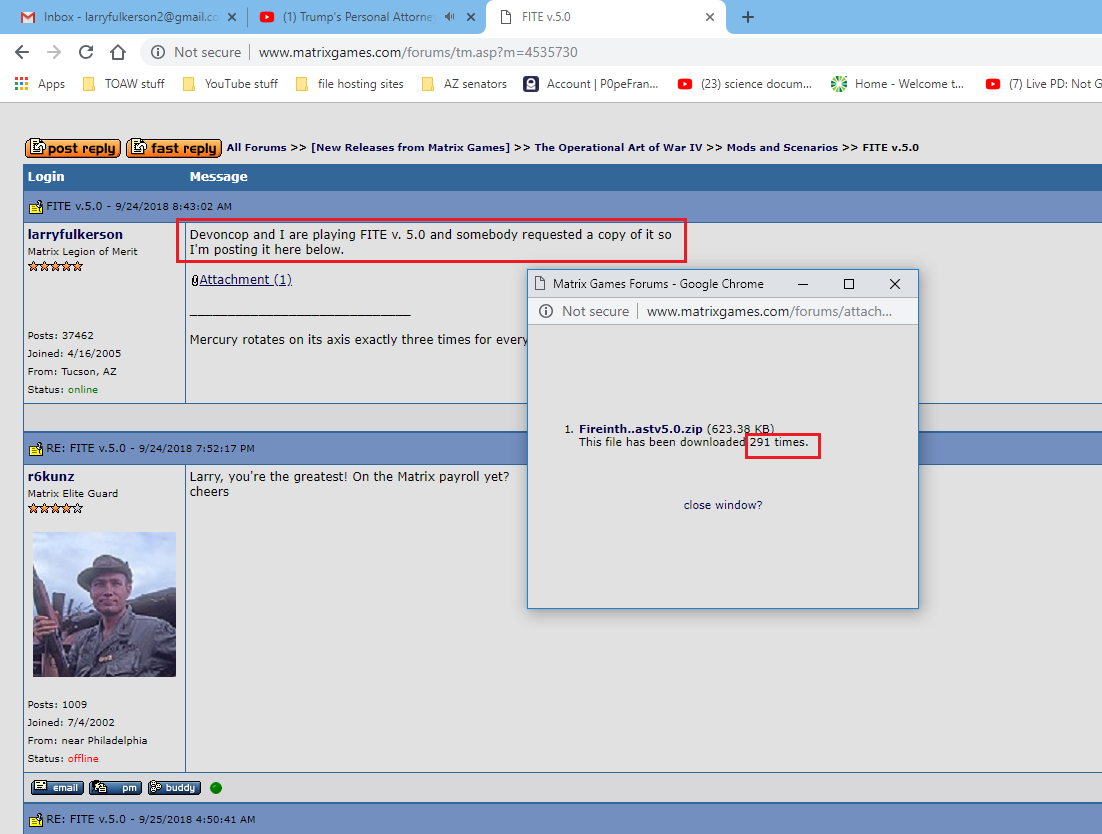Click close window? in popup
The image size is (1102, 834).
click(x=722, y=505)
